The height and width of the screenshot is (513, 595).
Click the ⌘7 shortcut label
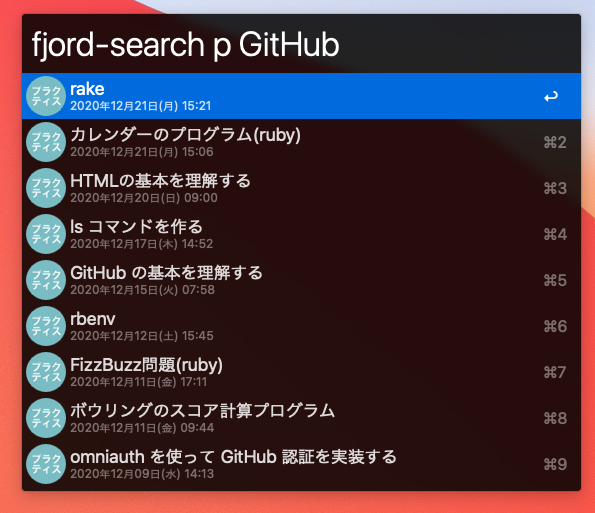click(555, 372)
